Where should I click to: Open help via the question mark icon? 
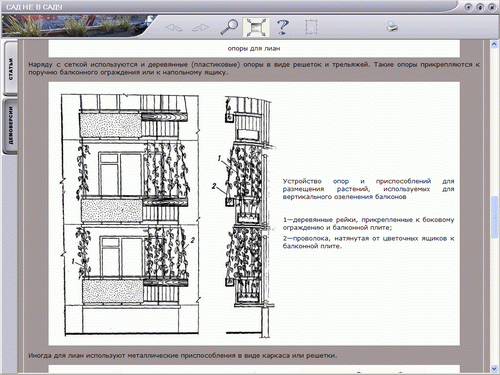(283, 27)
